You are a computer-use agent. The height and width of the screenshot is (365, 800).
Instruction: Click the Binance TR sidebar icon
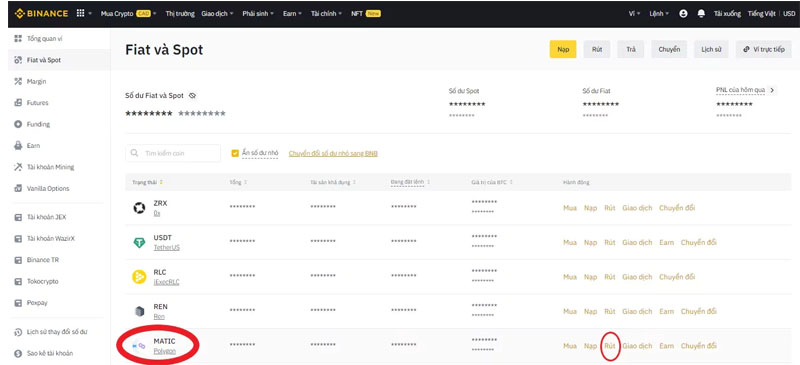tap(18, 260)
